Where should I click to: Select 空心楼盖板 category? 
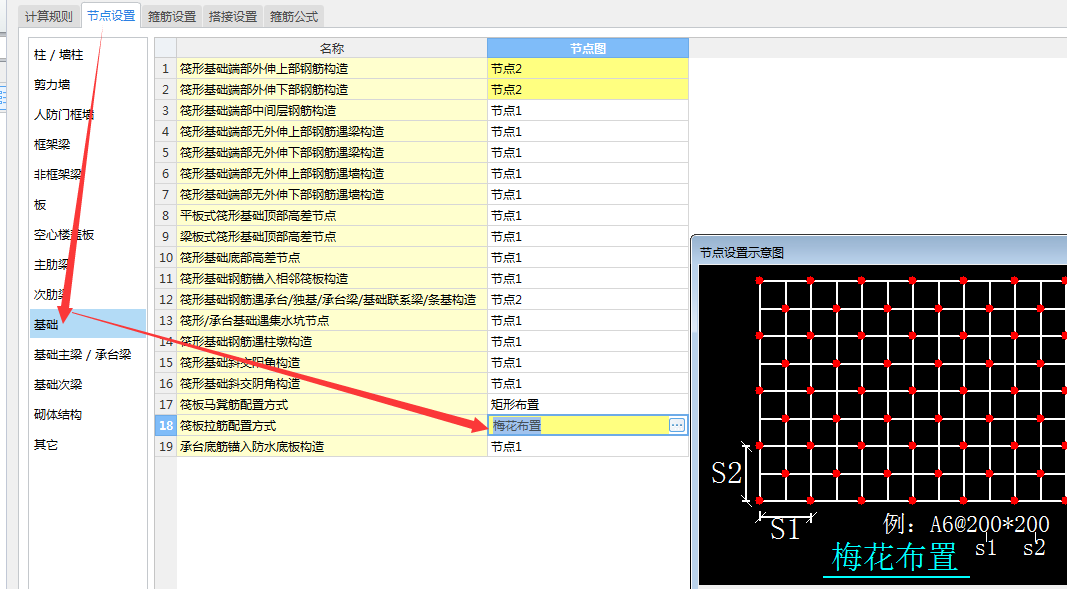88,235
